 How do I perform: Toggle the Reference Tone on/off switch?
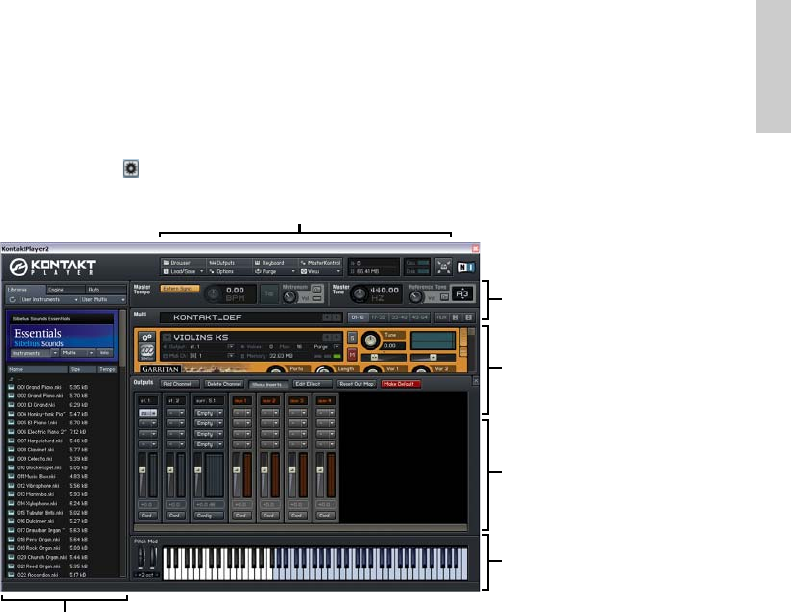(x=443, y=297)
